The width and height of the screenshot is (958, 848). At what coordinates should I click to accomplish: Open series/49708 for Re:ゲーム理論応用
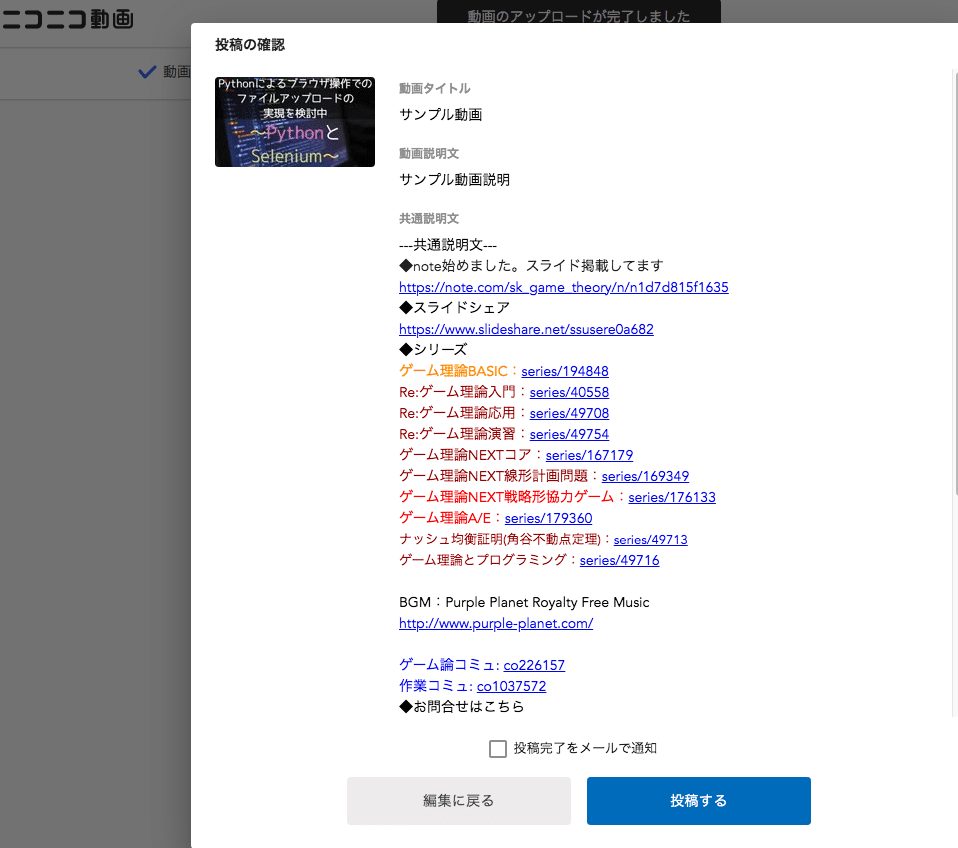tap(568, 413)
